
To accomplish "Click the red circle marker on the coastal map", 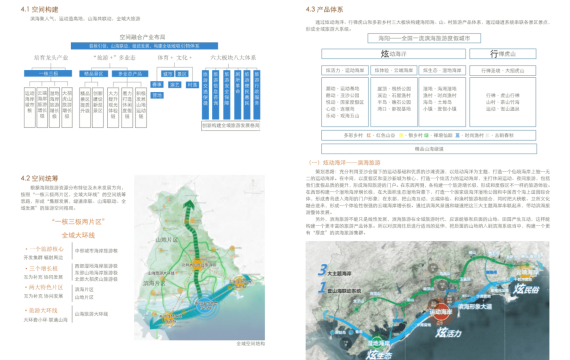I will 441,312.
